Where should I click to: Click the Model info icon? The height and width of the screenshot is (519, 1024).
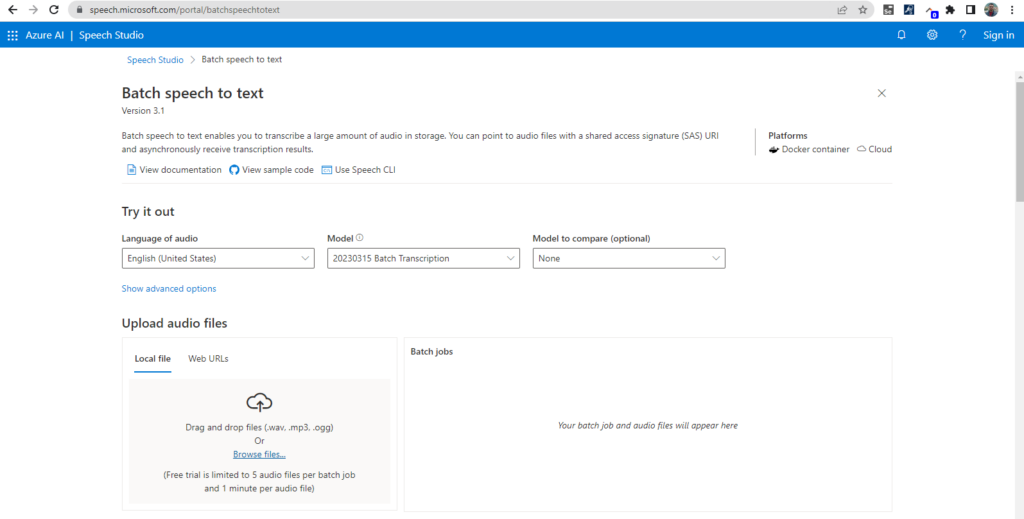(x=359, y=238)
